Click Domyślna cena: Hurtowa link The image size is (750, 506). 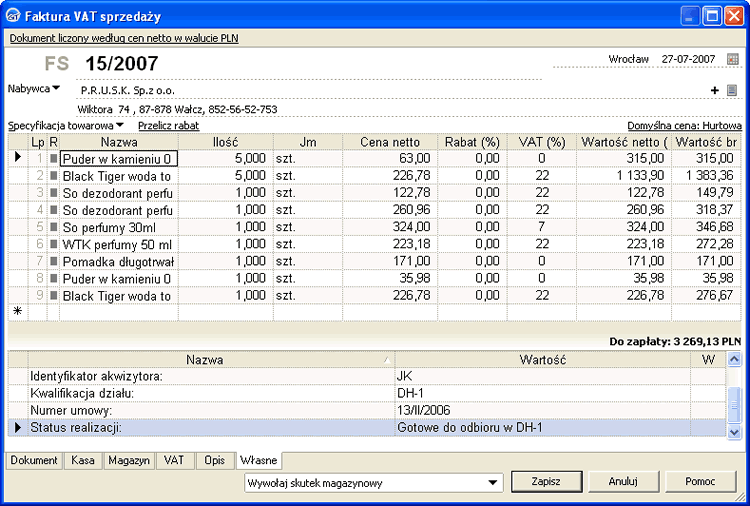tap(684, 126)
